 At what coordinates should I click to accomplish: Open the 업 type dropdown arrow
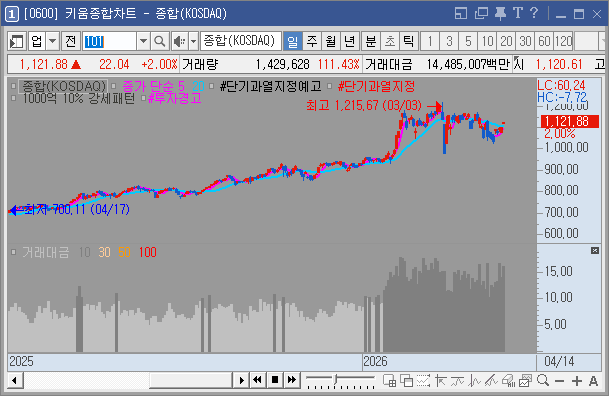pos(53,41)
